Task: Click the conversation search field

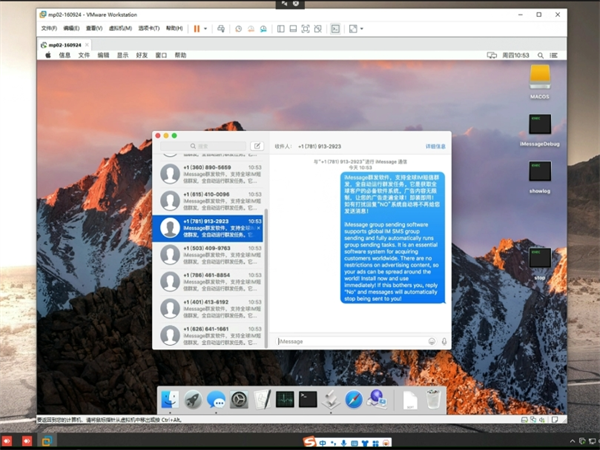Action: (x=204, y=146)
